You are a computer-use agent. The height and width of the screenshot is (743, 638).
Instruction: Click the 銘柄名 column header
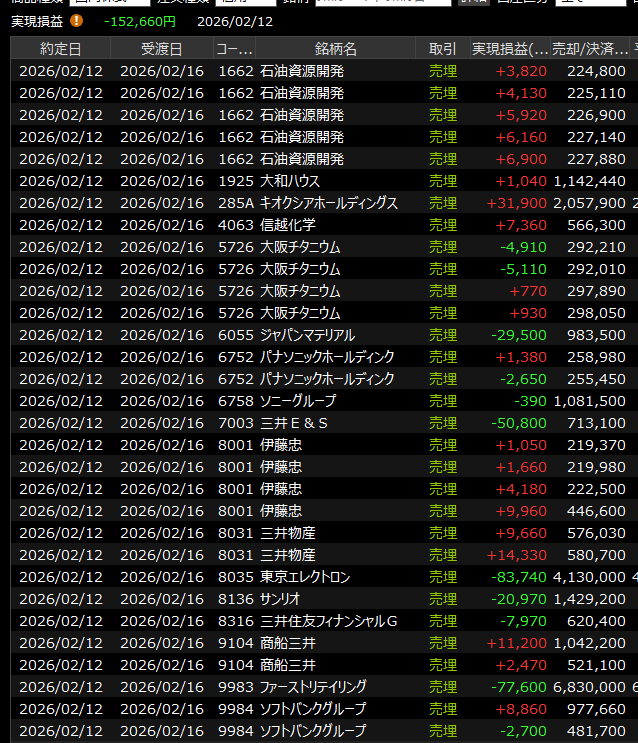pyautogui.click(x=335, y=48)
